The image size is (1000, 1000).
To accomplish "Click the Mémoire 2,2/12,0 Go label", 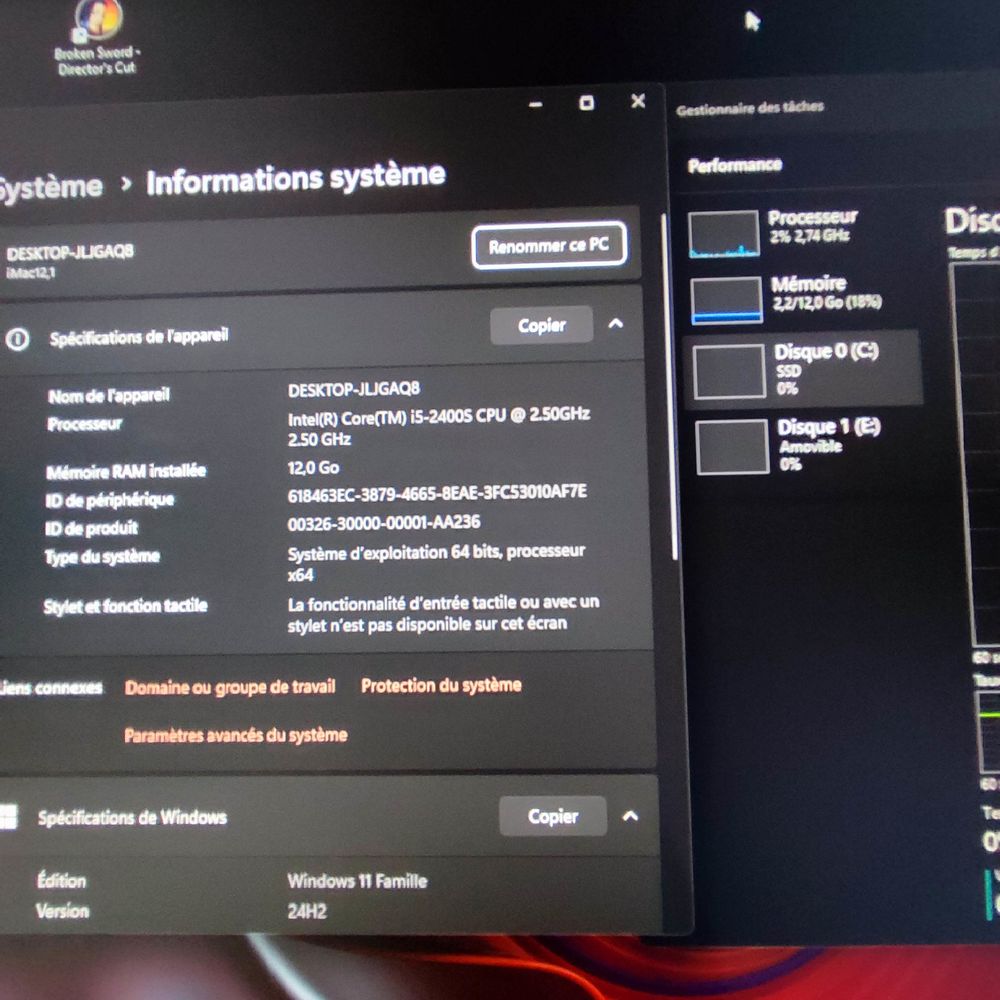I will click(x=827, y=293).
